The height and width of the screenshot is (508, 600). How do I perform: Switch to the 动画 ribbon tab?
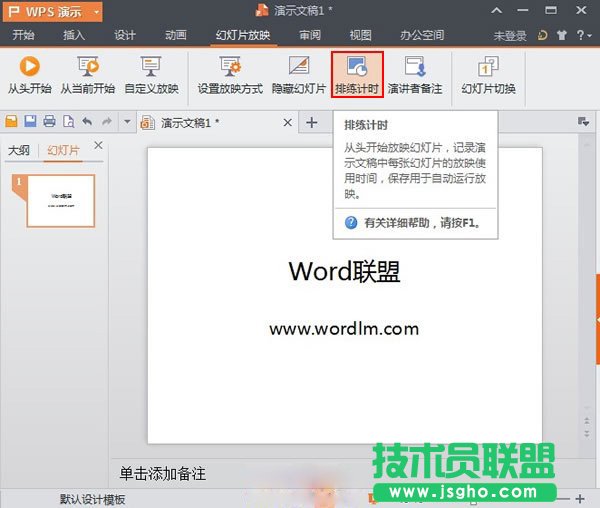click(176, 35)
